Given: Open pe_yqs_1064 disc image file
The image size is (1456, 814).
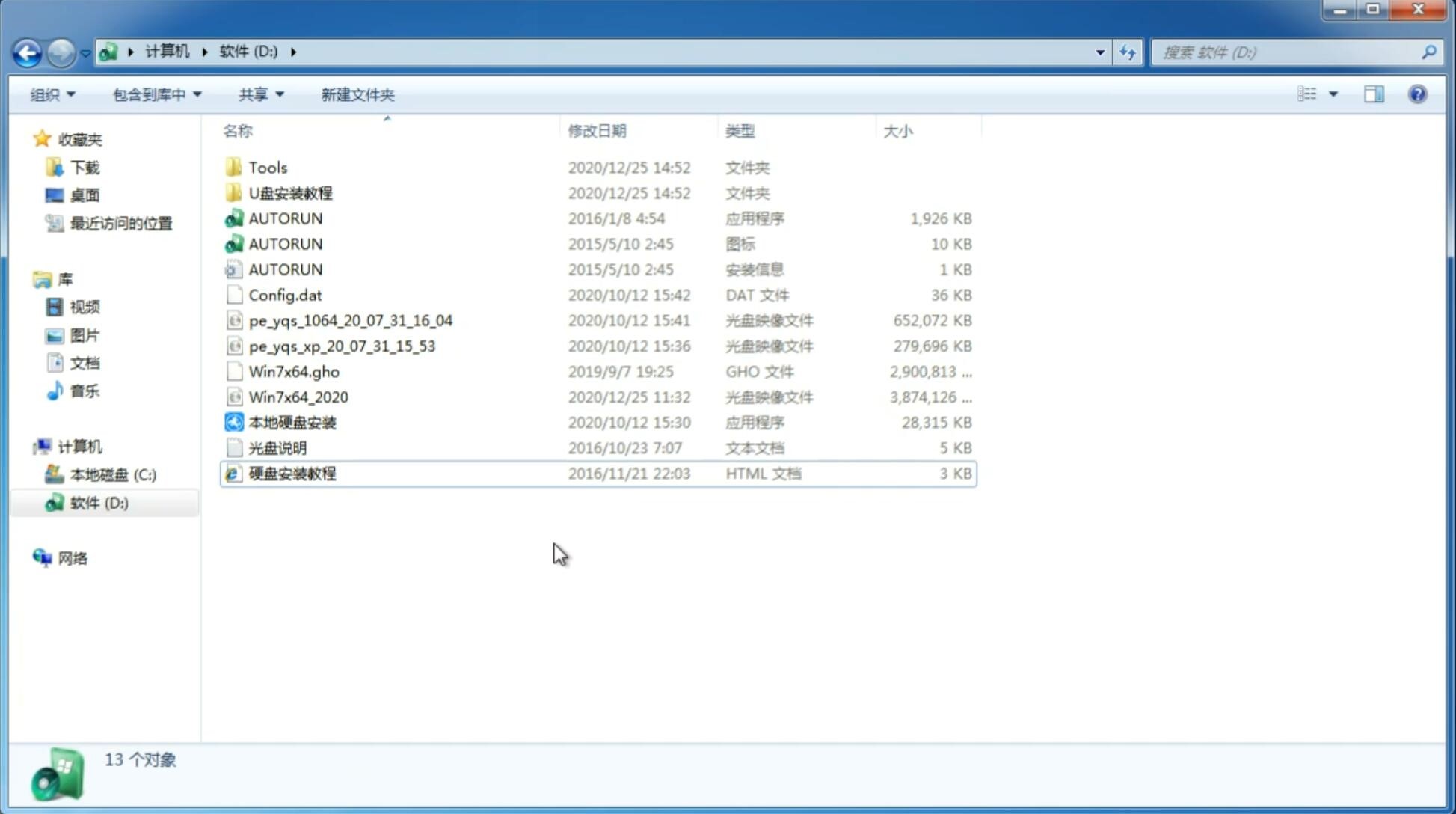Looking at the screenshot, I should [x=350, y=320].
